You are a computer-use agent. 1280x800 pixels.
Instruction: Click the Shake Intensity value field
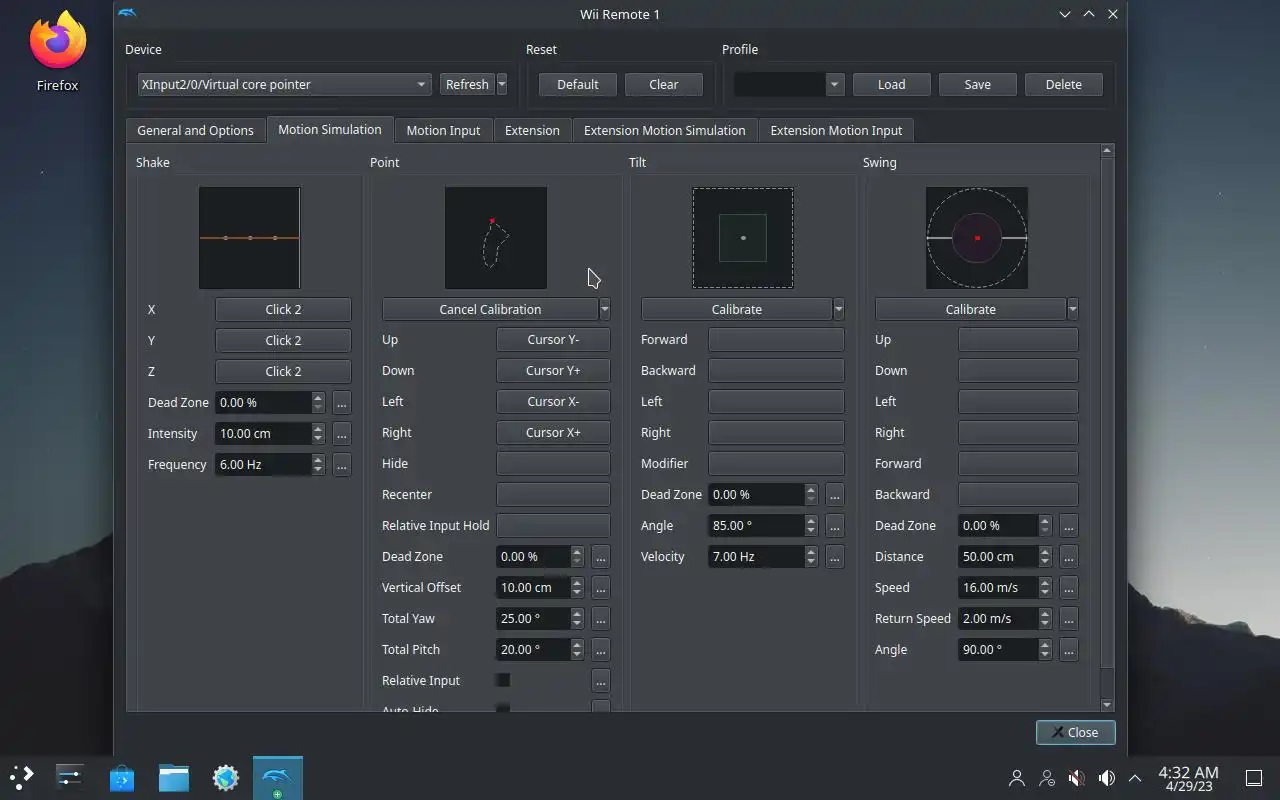[x=264, y=433]
